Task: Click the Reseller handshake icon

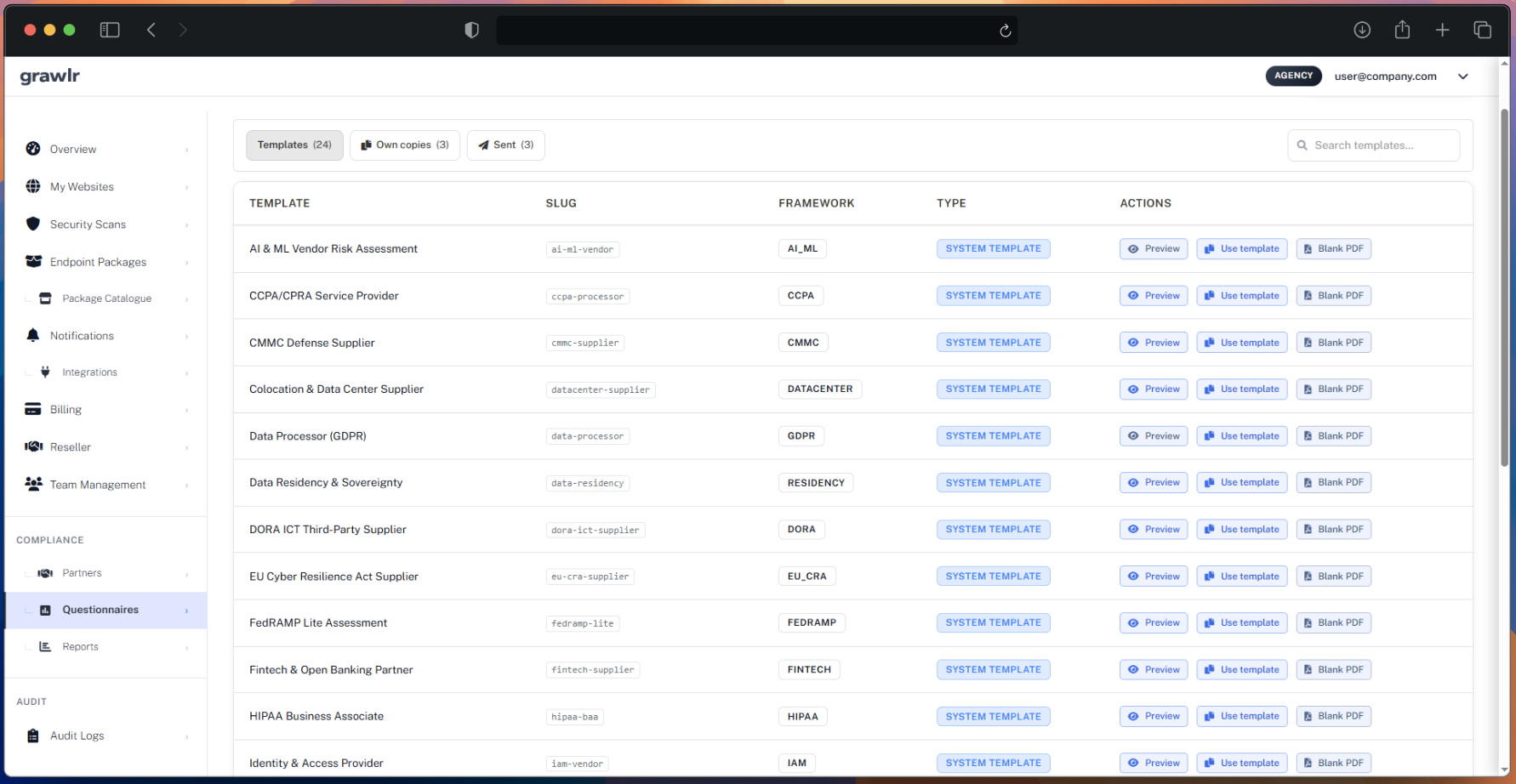Action: click(33, 446)
